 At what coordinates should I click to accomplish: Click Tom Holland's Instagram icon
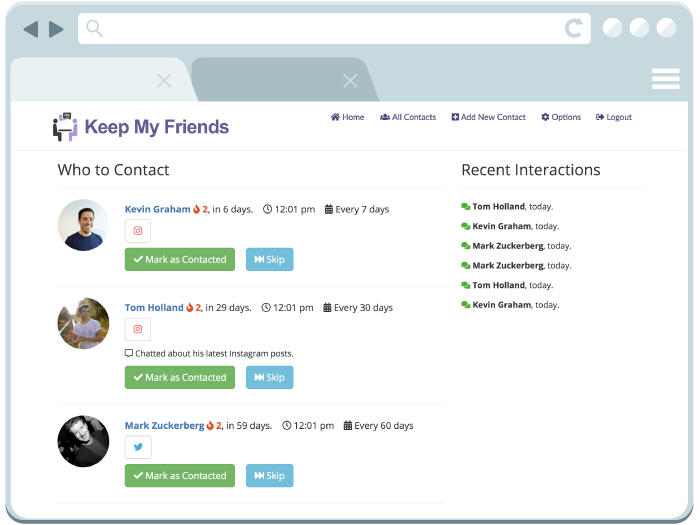click(x=138, y=329)
